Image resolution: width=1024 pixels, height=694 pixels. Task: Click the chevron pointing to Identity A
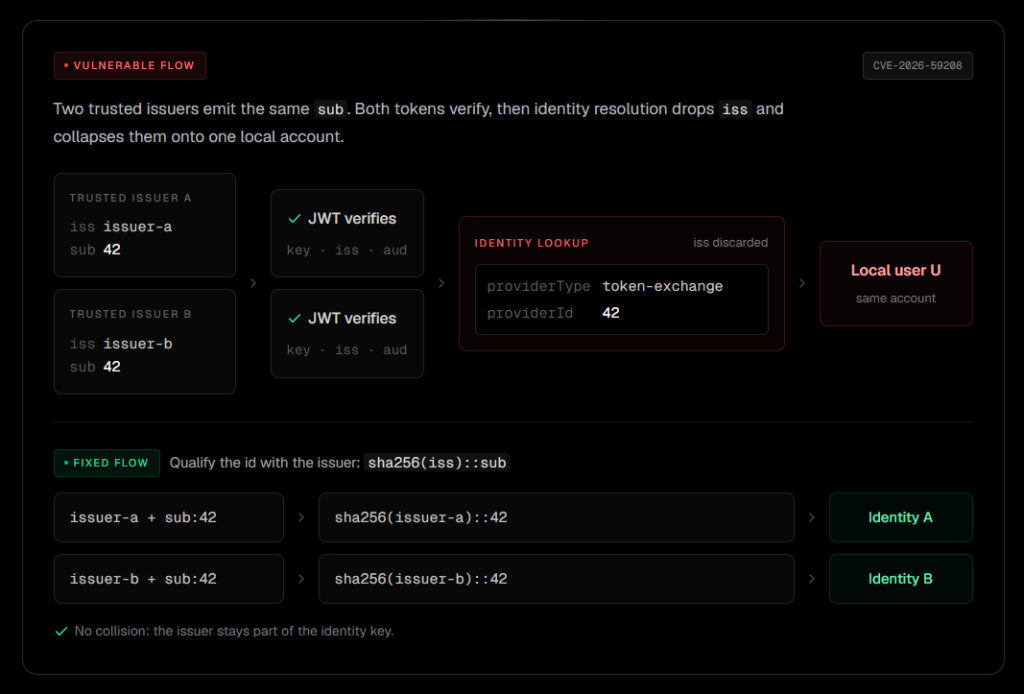(812, 517)
